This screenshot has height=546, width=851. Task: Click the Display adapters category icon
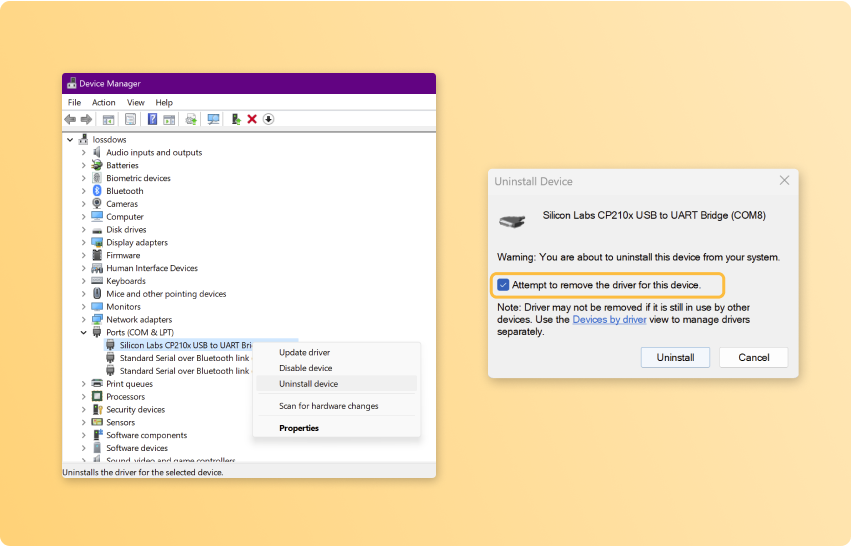[97, 242]
